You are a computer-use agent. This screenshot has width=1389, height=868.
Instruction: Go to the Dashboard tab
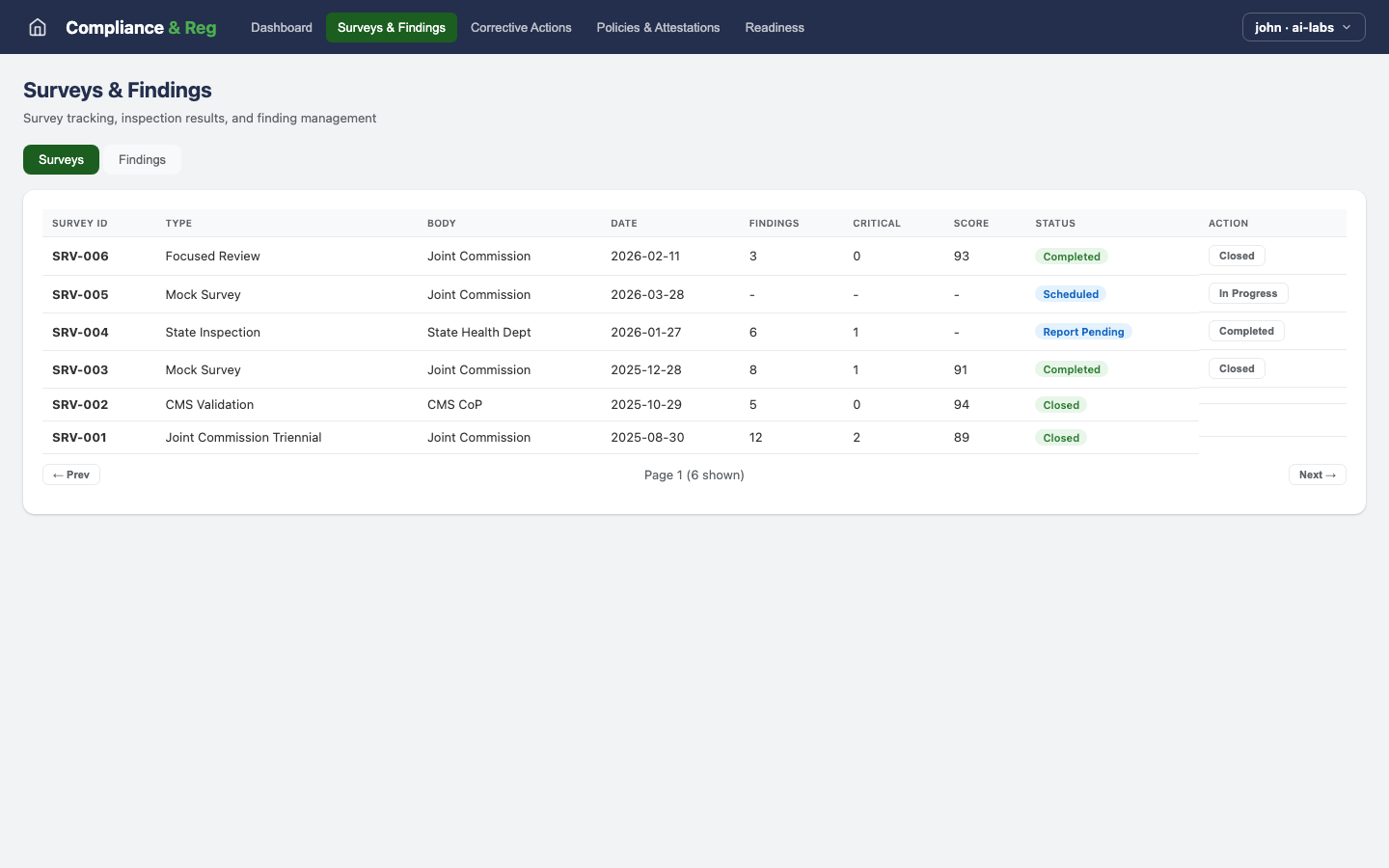pos(282,27)
